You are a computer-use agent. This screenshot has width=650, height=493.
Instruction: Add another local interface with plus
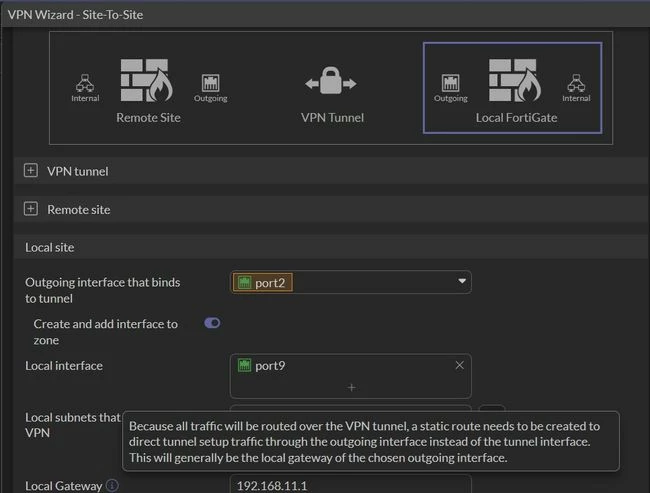tap(351, 388)
